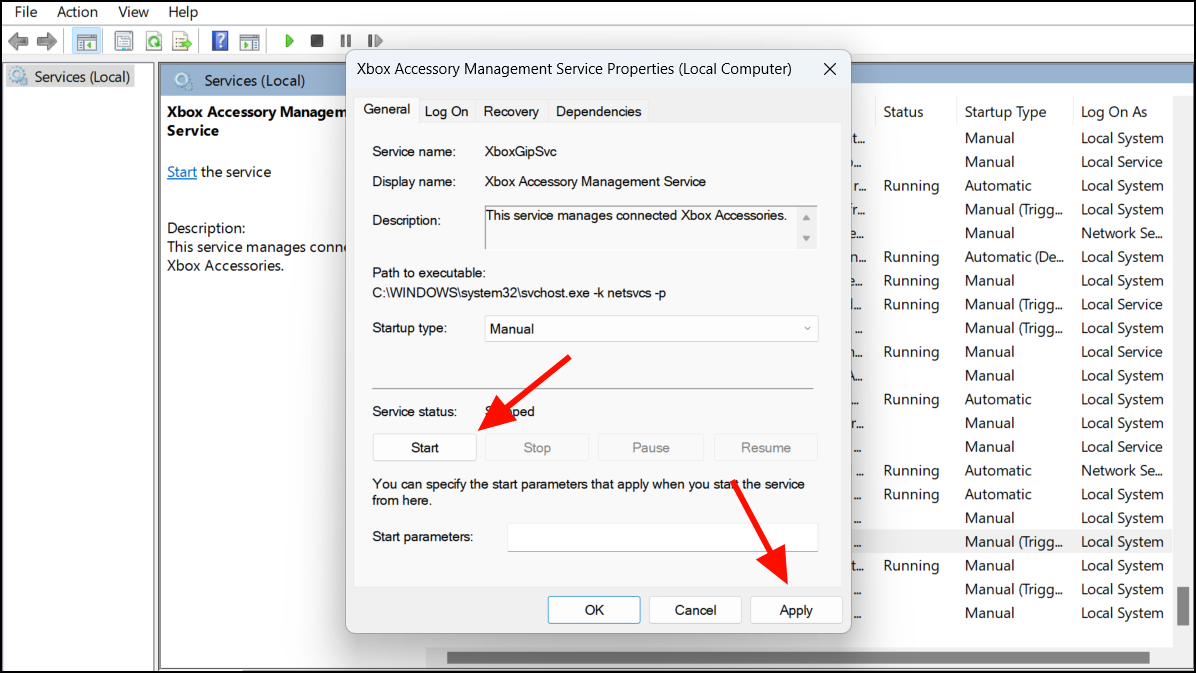The image size is (1196, 673).
Task: Toggle the show/hide console tree icon
Action: point(86,41)
